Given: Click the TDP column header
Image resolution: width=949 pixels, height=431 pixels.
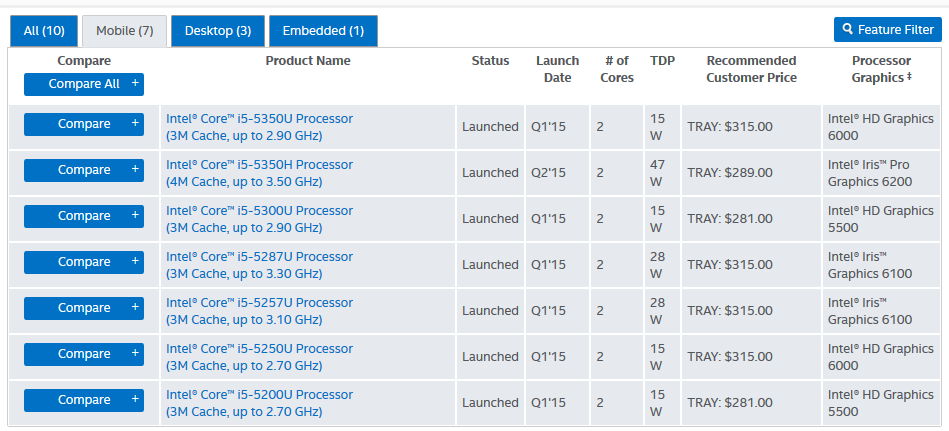Looking at the screenshot, I should pyautogui.click(x=663, y=61).
